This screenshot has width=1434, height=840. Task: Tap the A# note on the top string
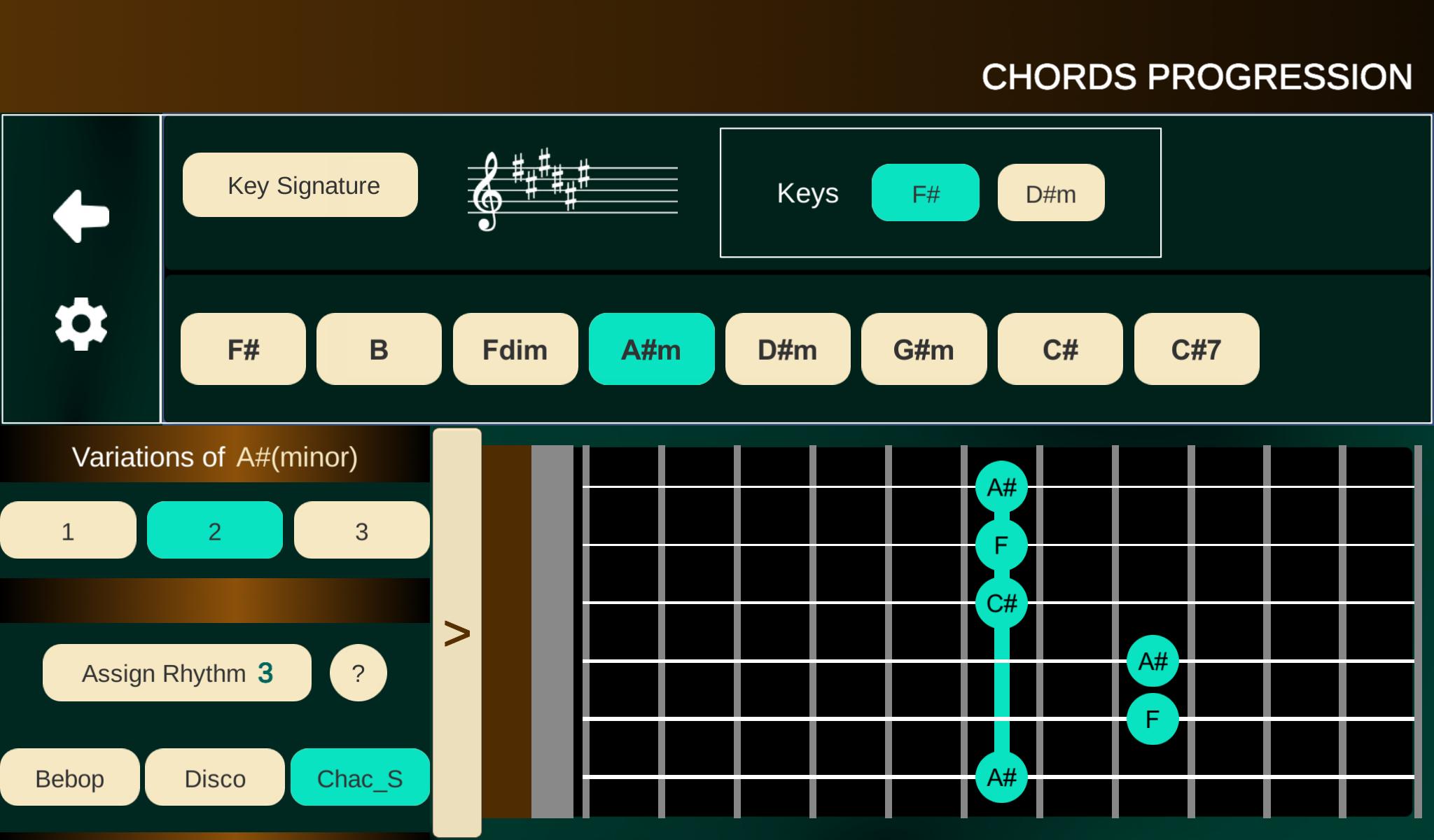tap(1001, 486)
